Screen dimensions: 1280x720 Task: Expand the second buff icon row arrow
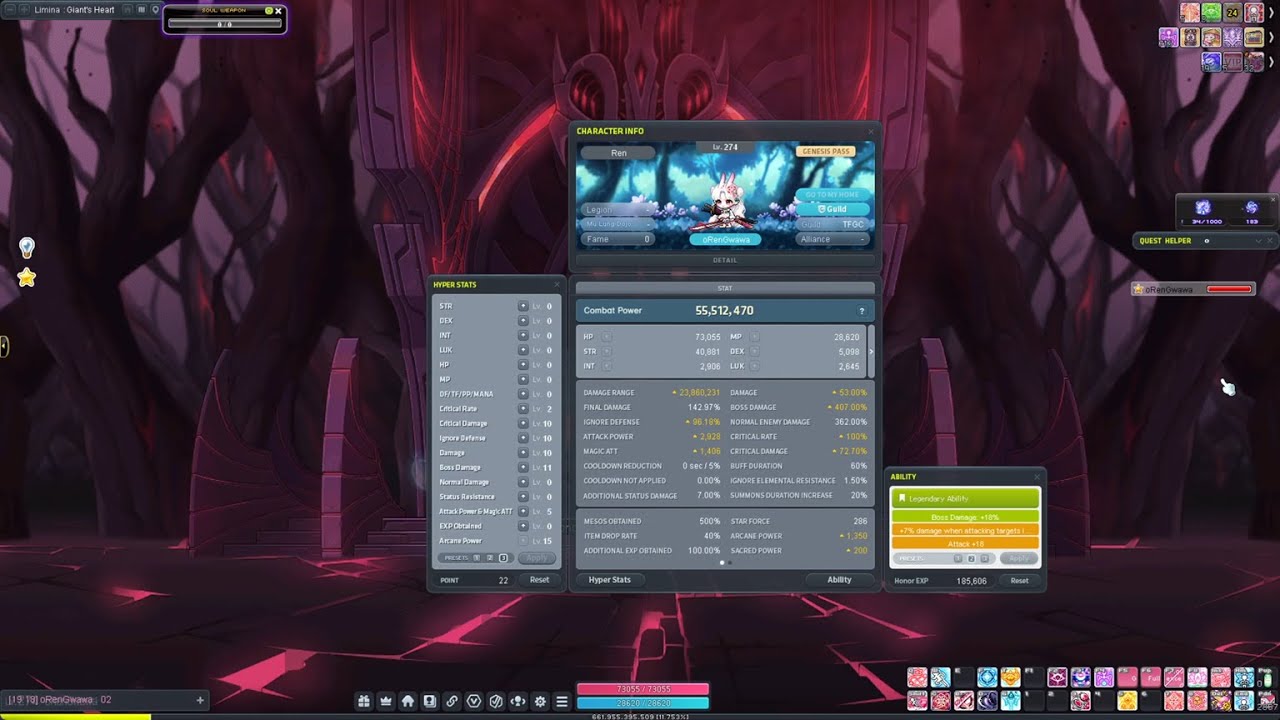[1271, 37]
